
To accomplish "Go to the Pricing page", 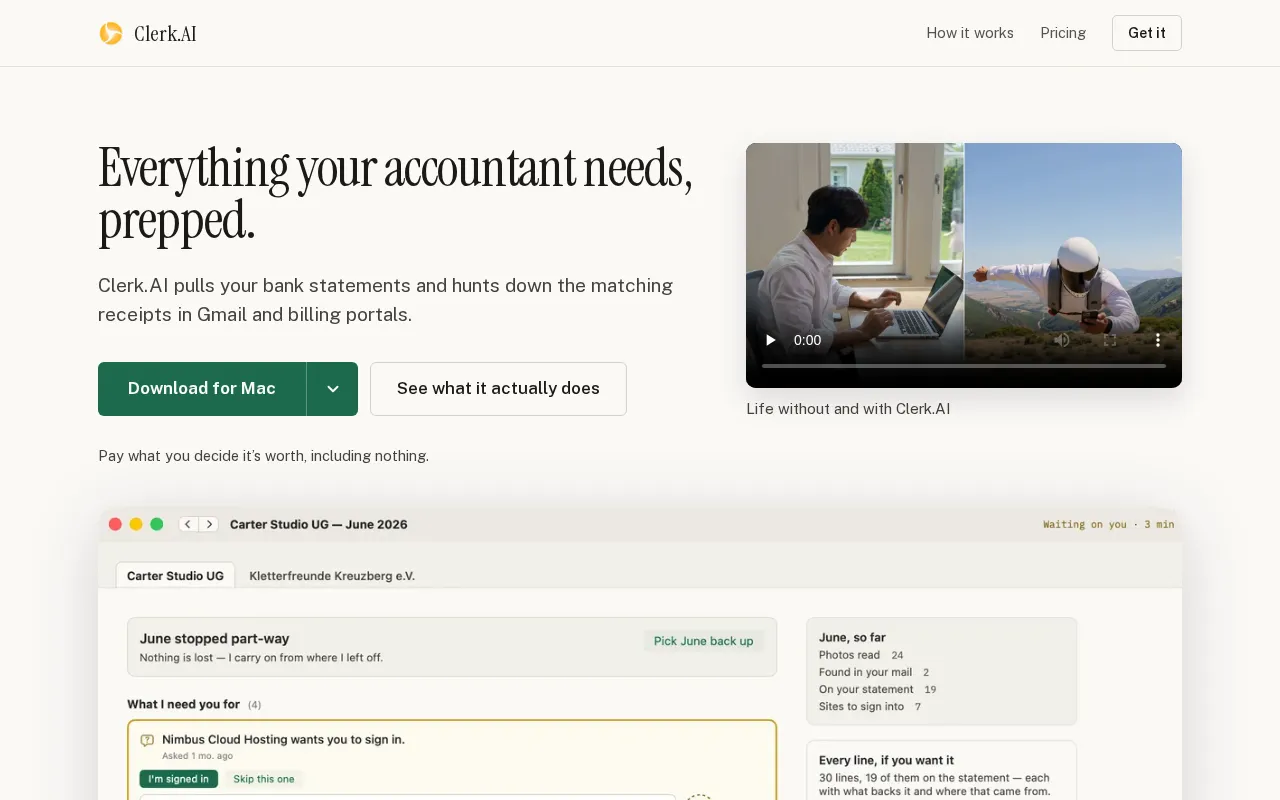I will click(x=1063, y=33).
